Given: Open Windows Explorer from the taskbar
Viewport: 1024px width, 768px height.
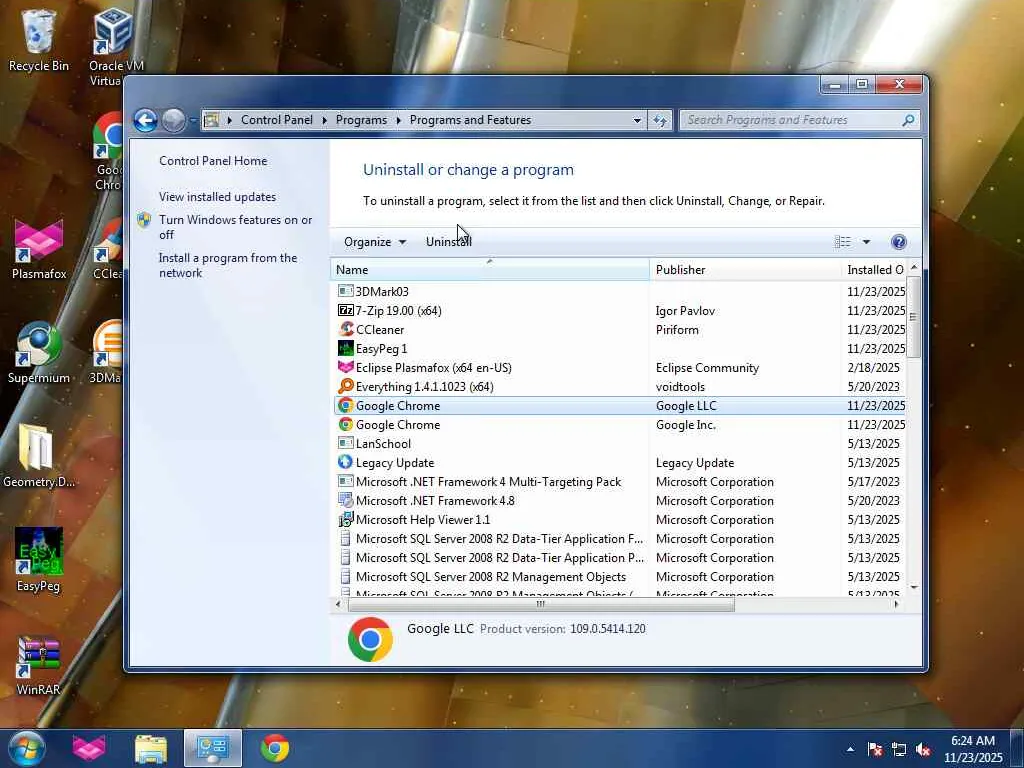Looking at the screenshot, I should point(151,748).
